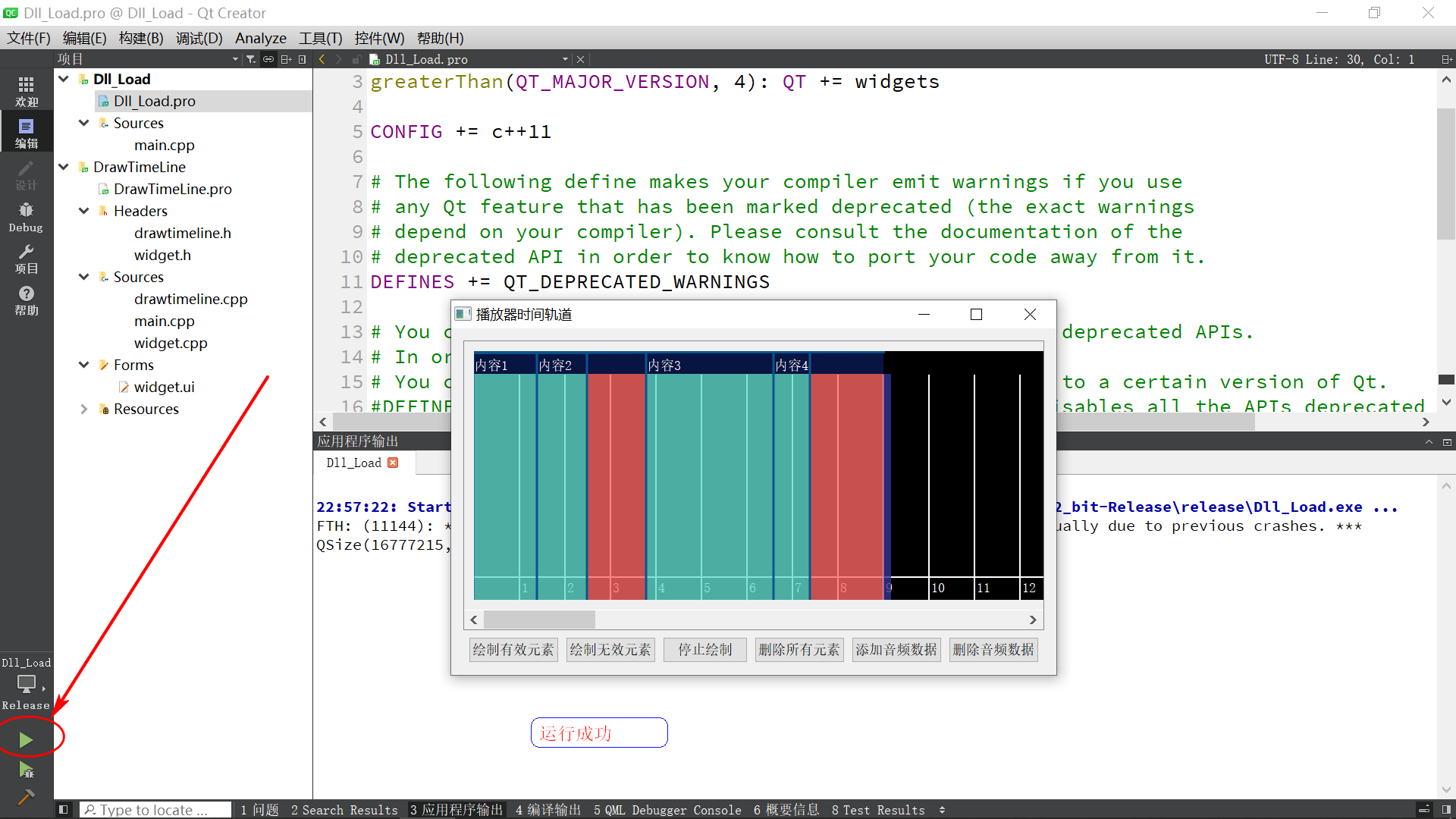This screenshot has height=819, width=1456.
Task: Click the Build hammer icon
Action: 26,796
